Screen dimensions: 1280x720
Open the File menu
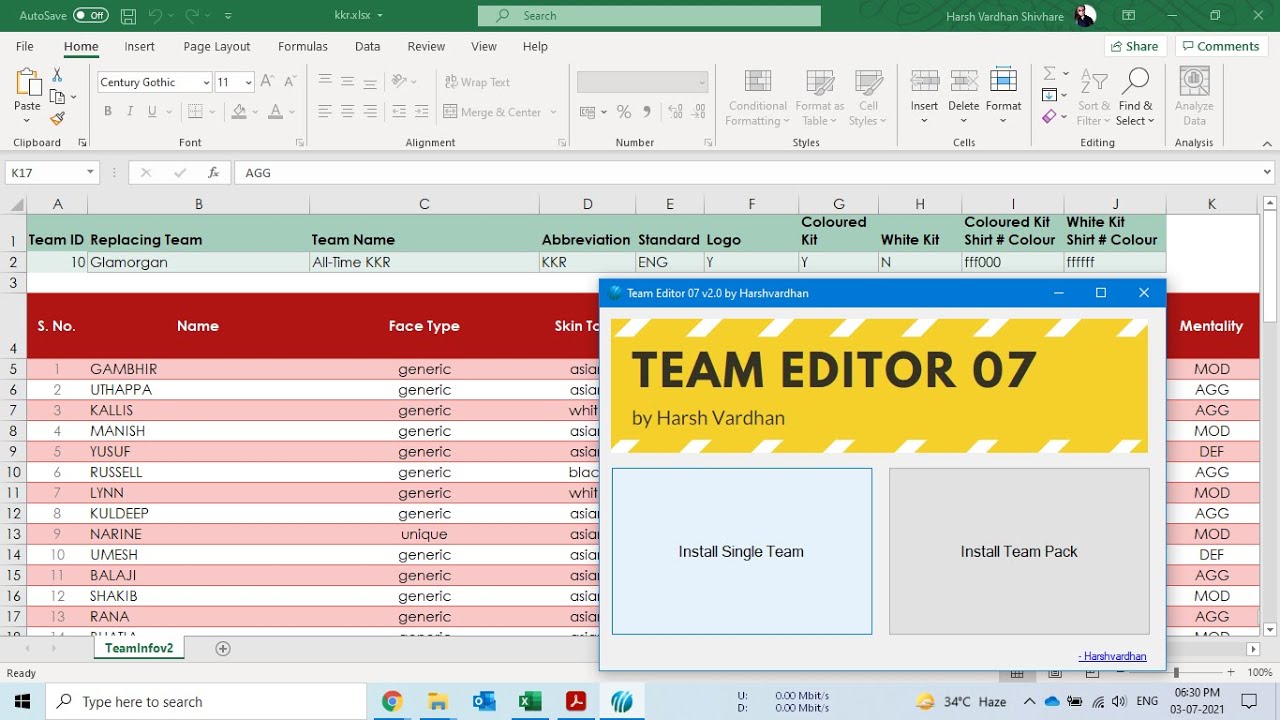tap(25, 46)
